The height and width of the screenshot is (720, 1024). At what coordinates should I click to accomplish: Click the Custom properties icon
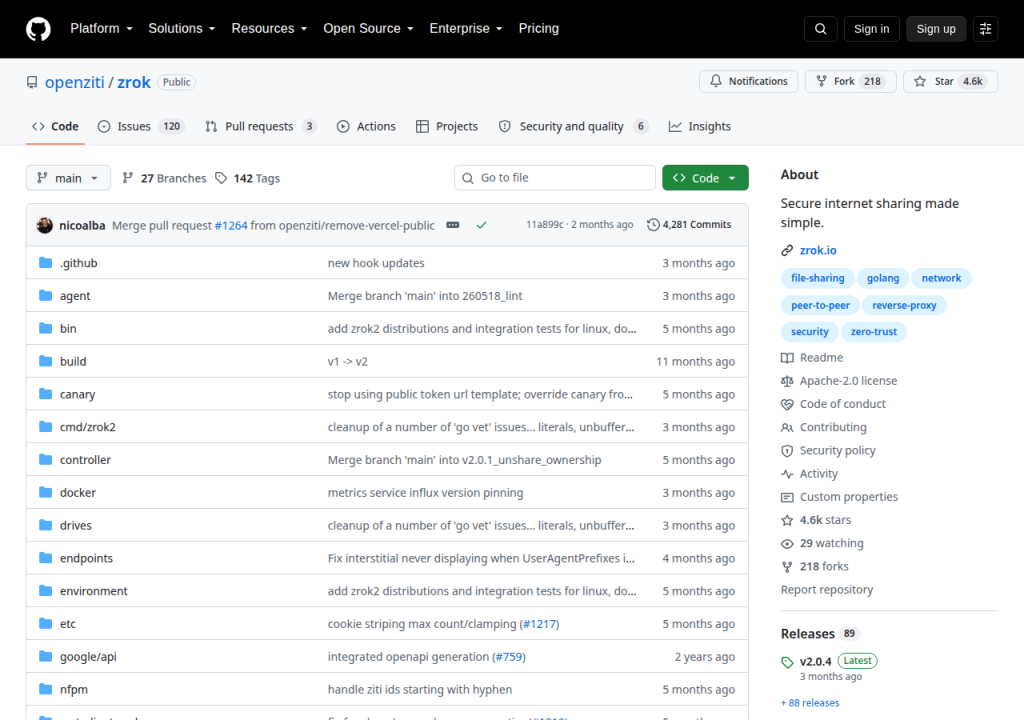(787, 497)
